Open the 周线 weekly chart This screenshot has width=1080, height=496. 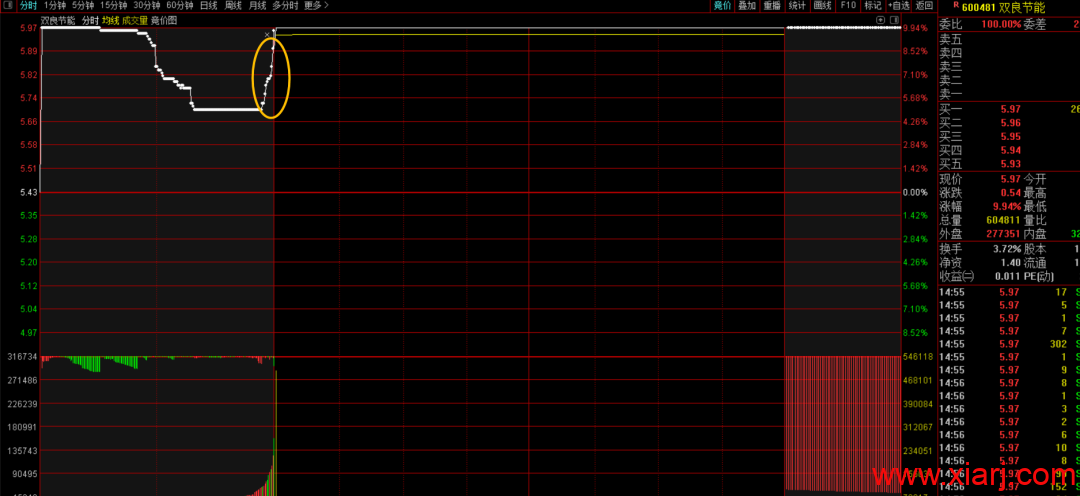coord(233,6)
